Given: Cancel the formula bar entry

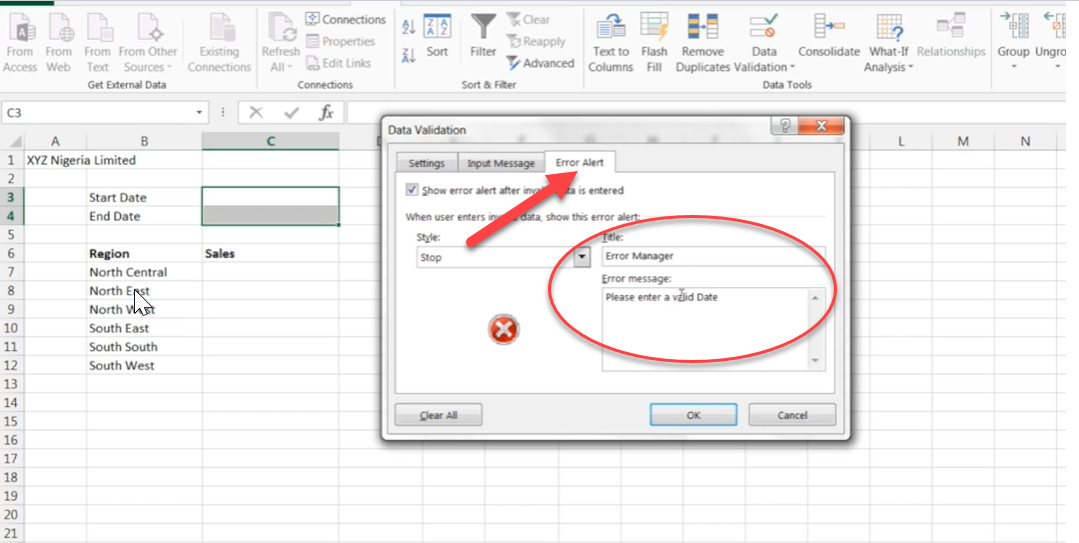Looking at the screenshot, I should [256, 112].
